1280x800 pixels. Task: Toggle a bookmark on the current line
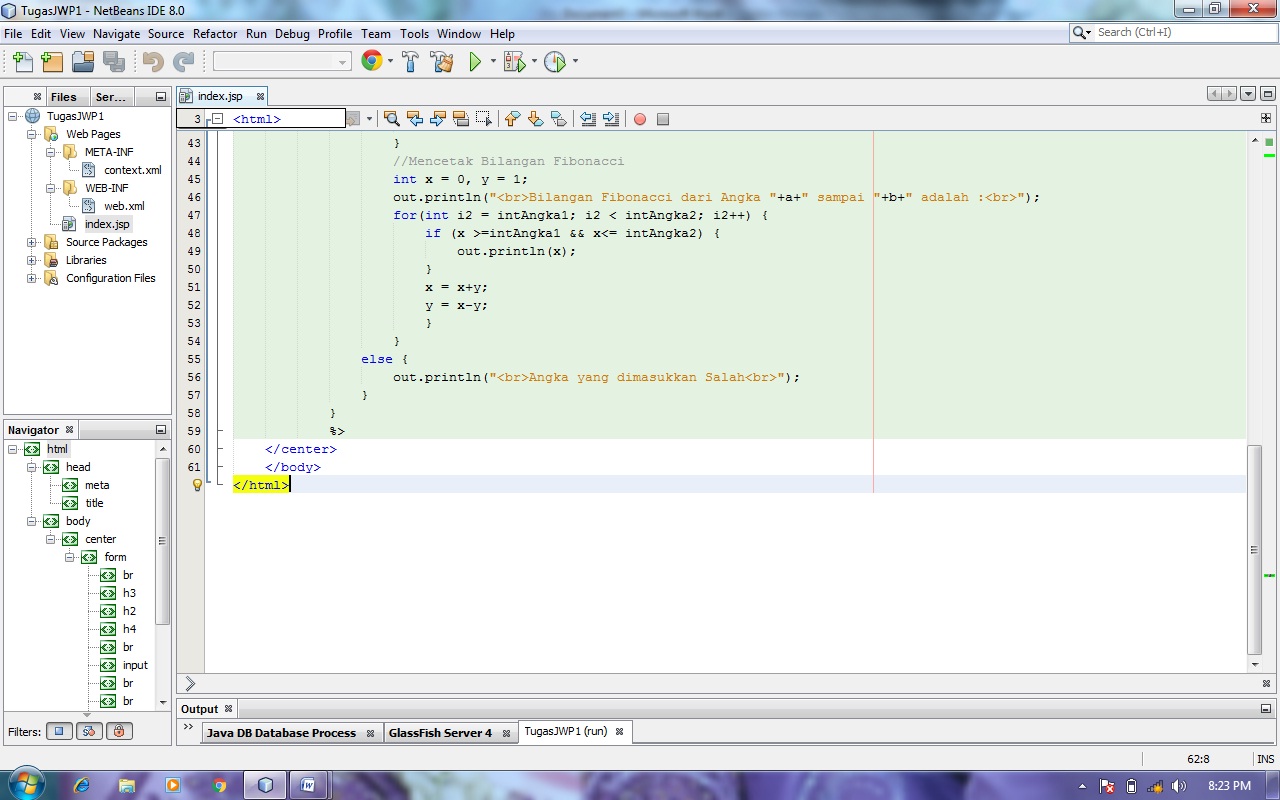pyautogui.click(x=559, y=119)
